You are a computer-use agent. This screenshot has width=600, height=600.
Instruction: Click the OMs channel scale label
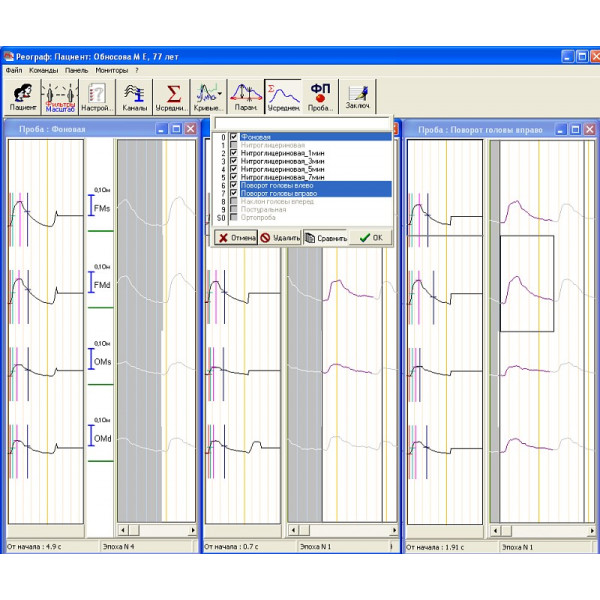(102, 362)
